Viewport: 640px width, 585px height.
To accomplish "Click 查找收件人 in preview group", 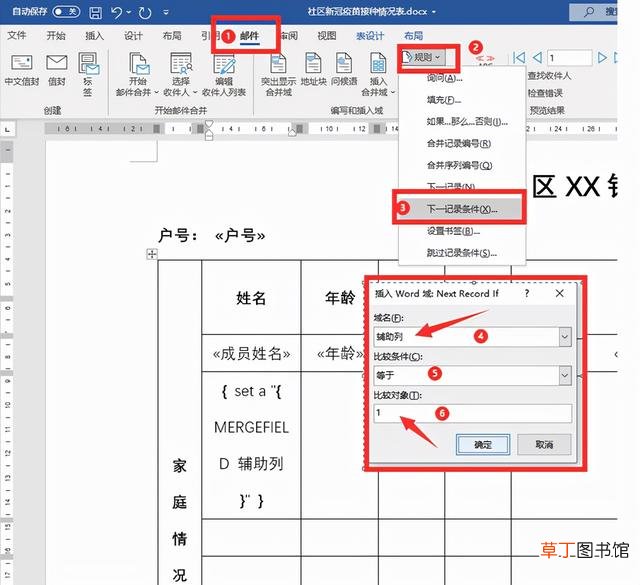I will click(x=549, y=76).
